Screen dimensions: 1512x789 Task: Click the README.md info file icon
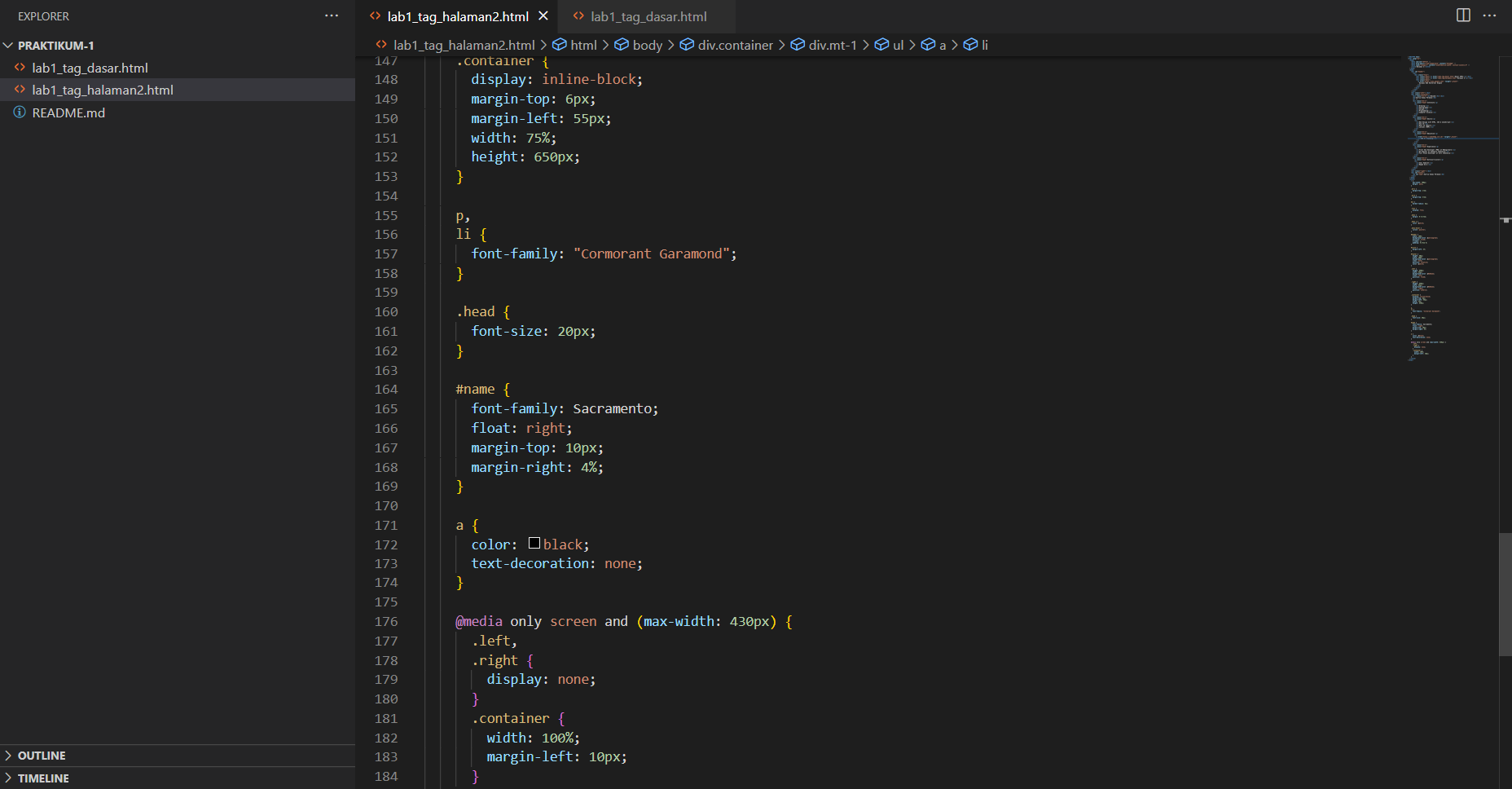[x=20, y=112]
